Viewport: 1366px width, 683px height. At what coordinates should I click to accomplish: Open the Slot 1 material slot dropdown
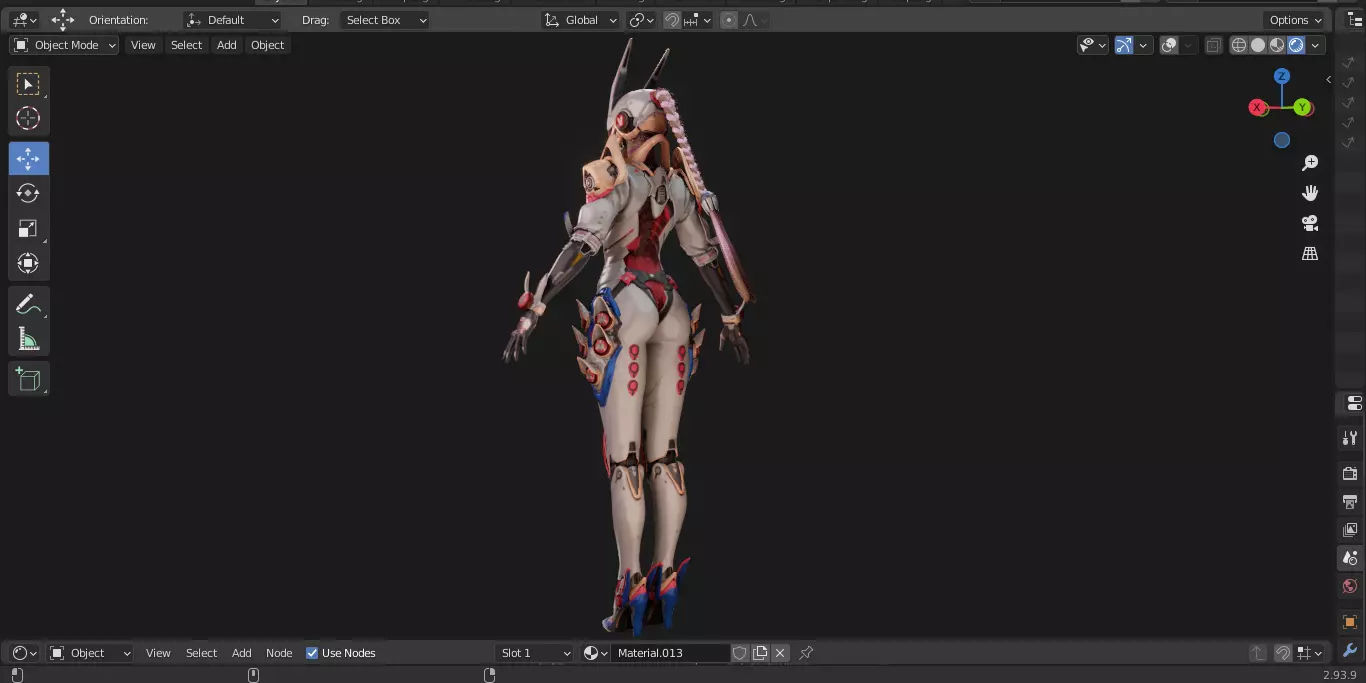tap(535, 653)
